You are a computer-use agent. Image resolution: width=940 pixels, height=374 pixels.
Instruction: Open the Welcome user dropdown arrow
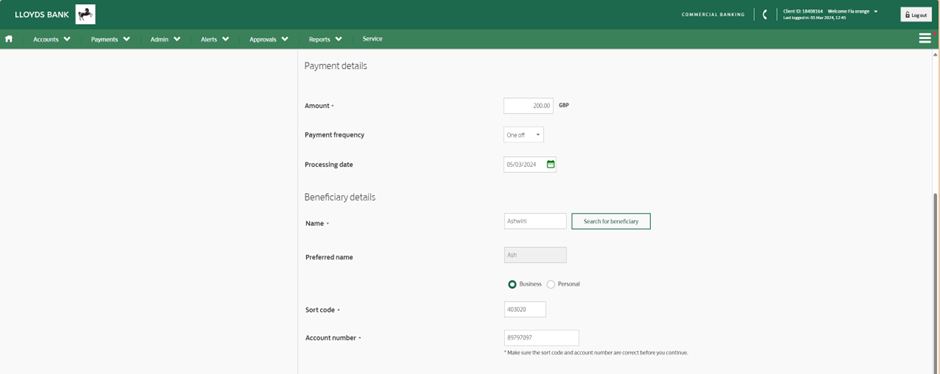point(876,11)
